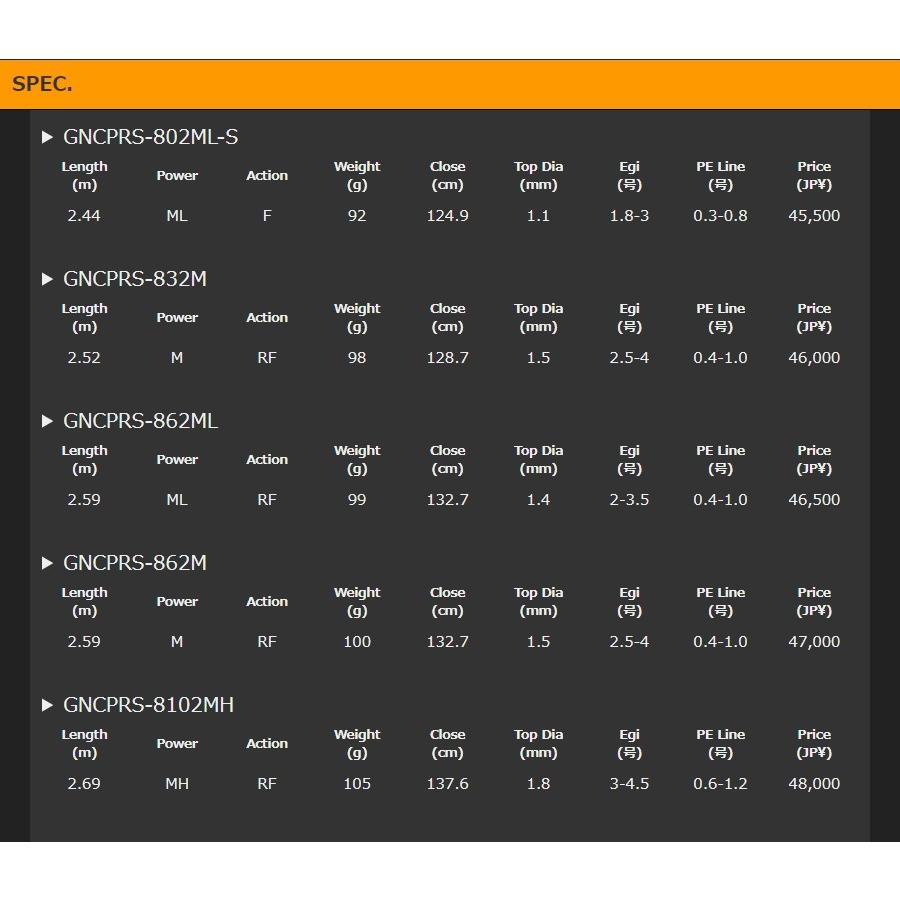This screenshot has height=900, width=900.
Task: Click the GNCPRS-832M model name
Action: point(135,280)
